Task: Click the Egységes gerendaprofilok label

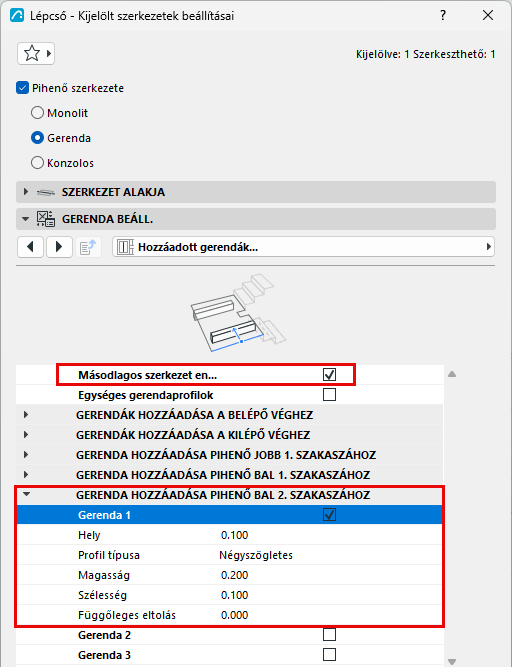Action: 146,395
